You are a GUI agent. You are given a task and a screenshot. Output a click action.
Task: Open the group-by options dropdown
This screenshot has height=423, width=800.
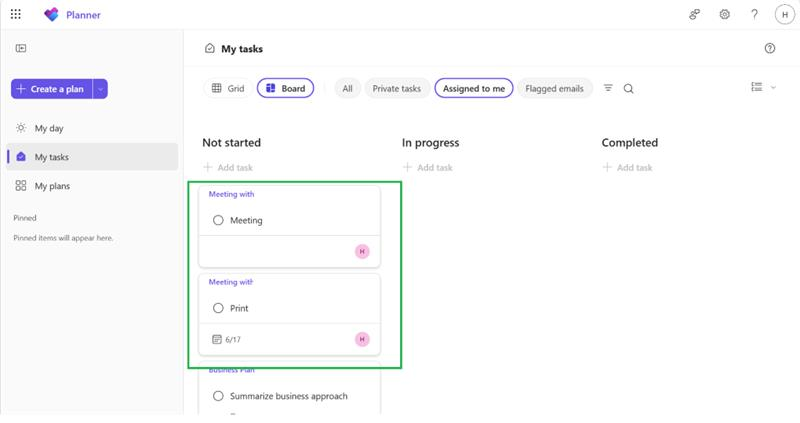[x=763, y=87]
